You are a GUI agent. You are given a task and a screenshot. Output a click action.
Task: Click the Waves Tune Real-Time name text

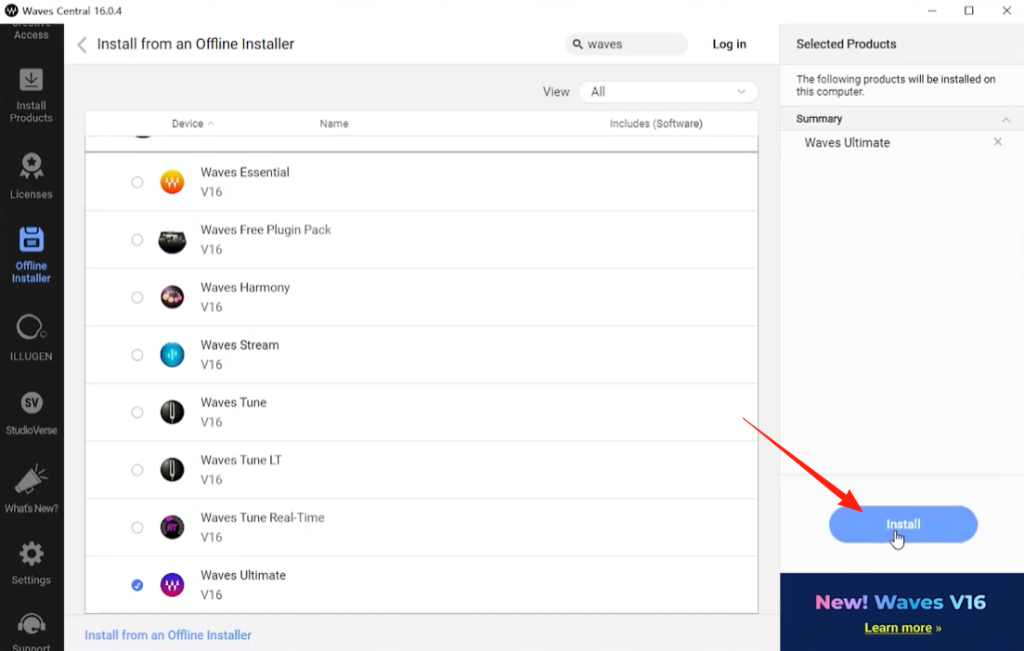tap(262, 517)
